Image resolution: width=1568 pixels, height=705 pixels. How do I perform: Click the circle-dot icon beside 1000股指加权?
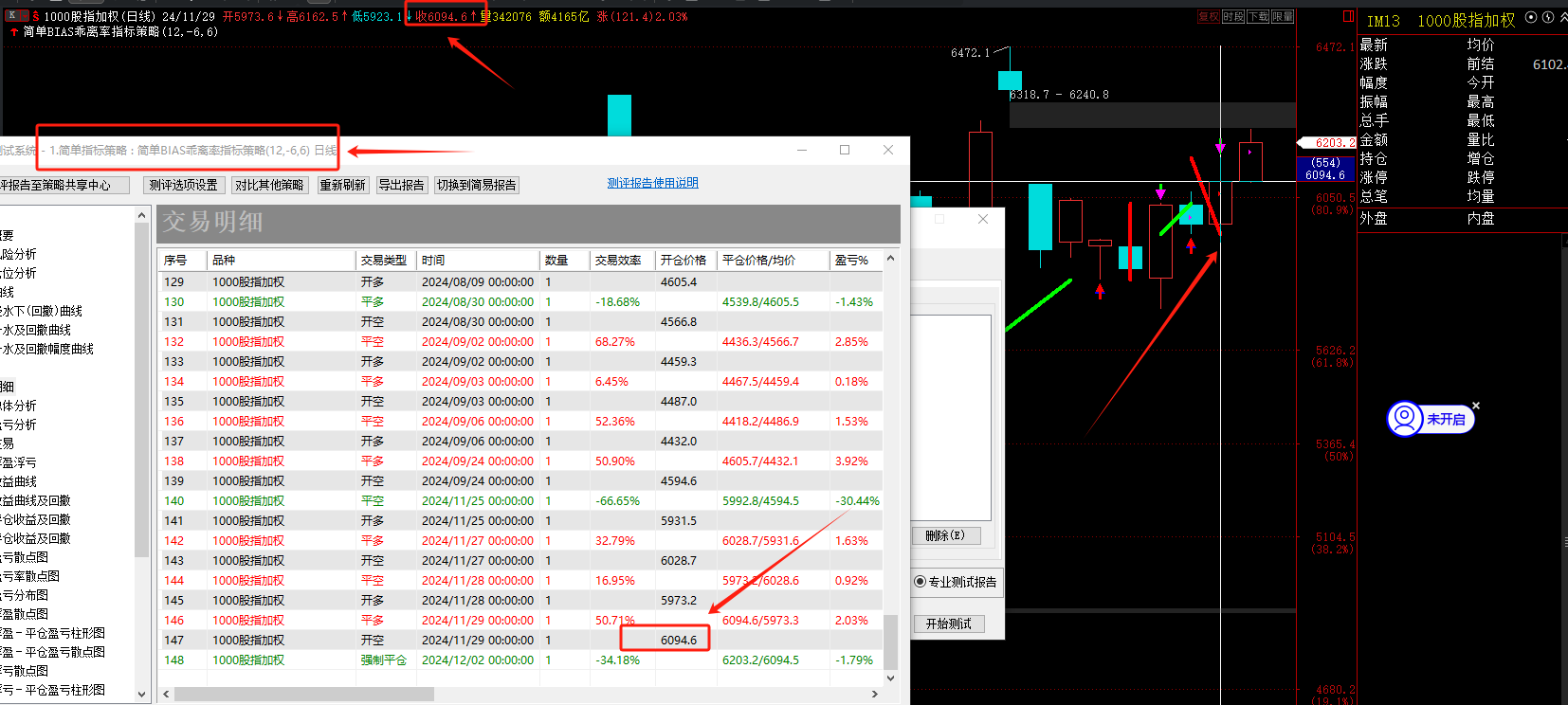click(1531, 17)
